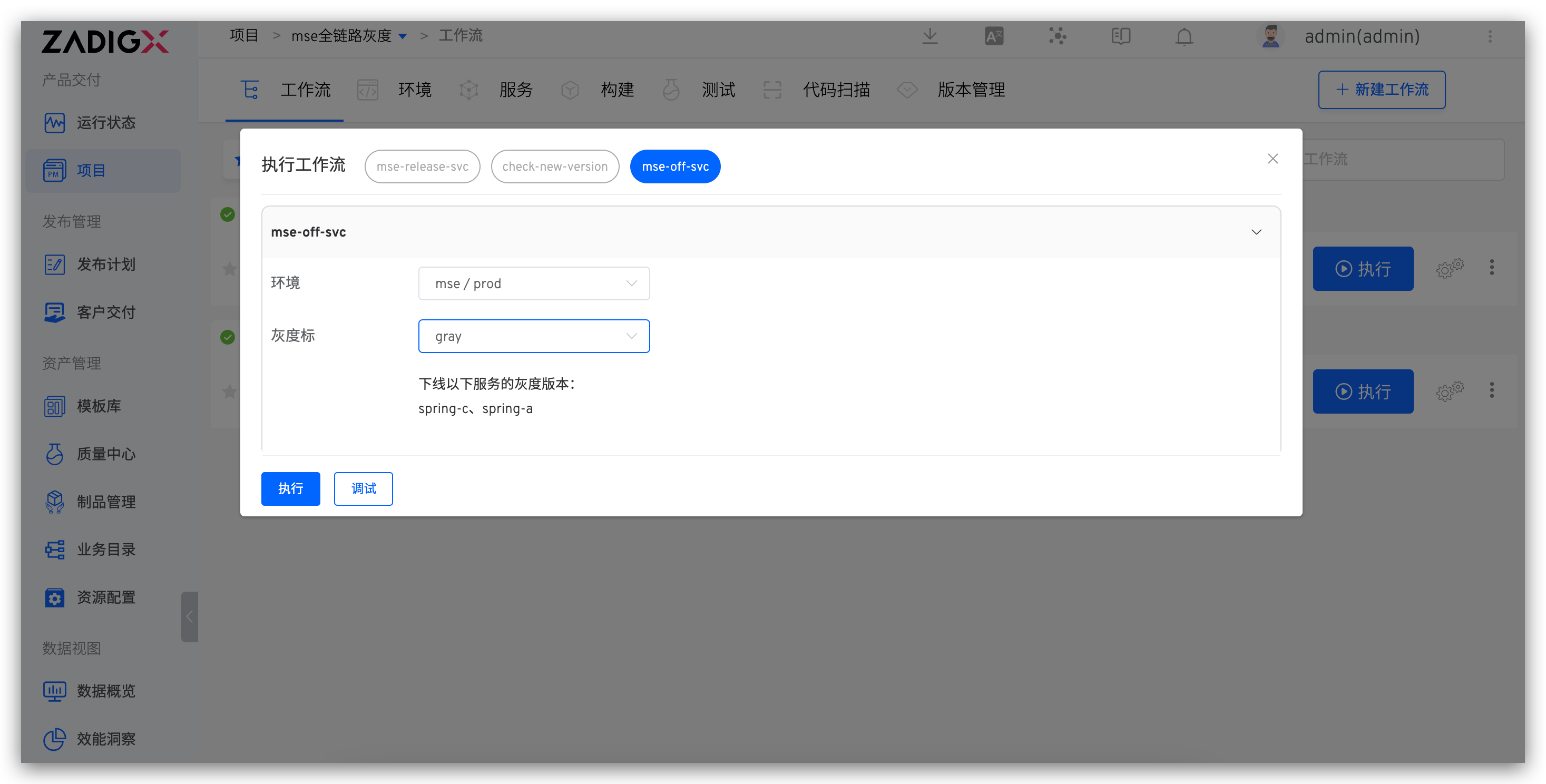
Task: Switch to the 代码扫描 tab
Action: point(816,90)
